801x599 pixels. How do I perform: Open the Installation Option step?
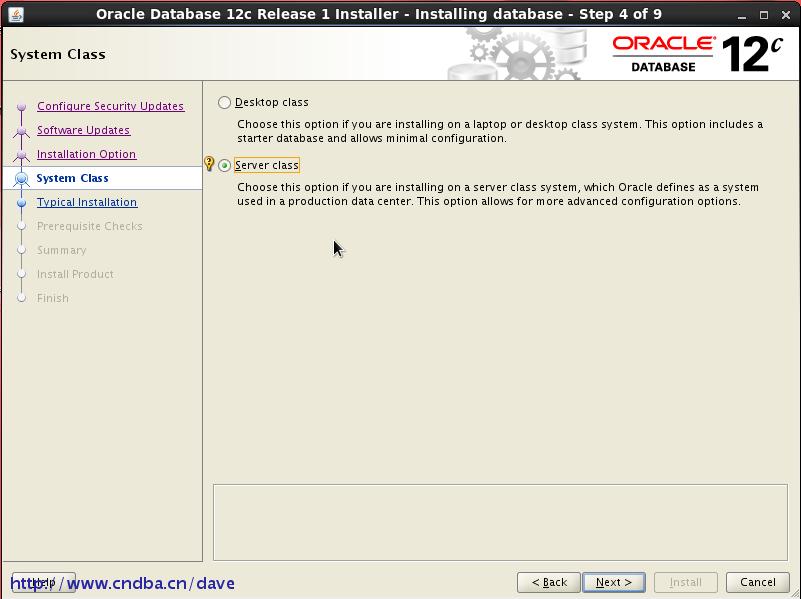click(86, 154)
